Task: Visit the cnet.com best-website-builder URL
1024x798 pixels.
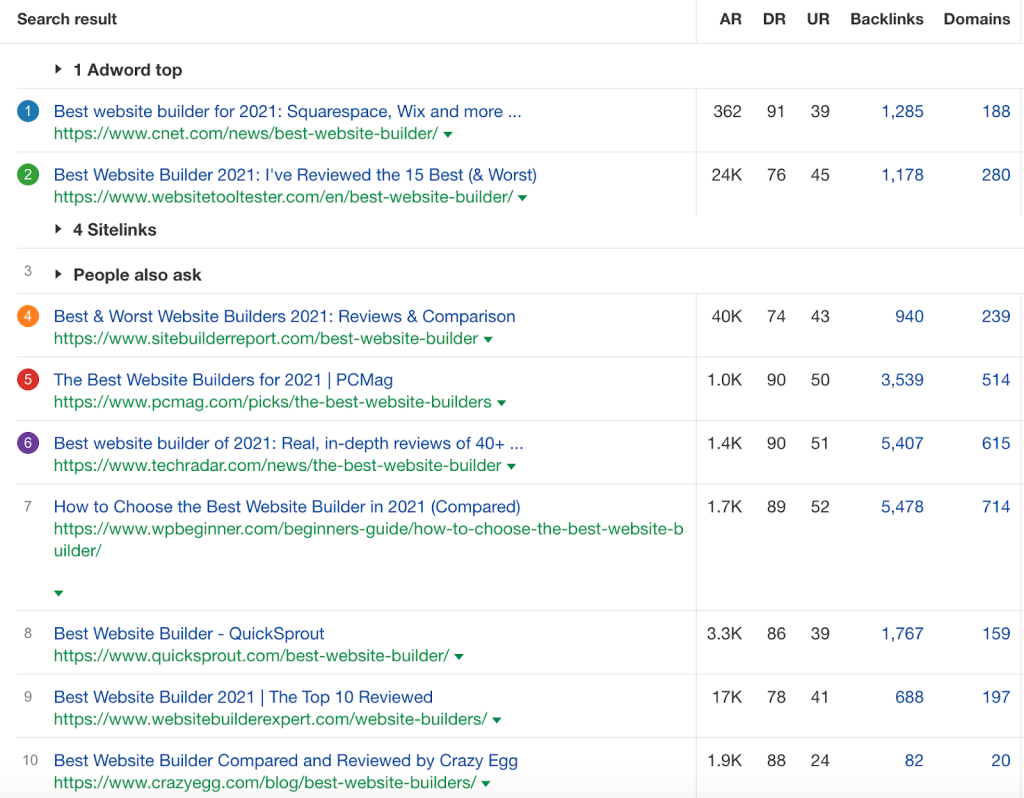Action: [x=246, y=133]
